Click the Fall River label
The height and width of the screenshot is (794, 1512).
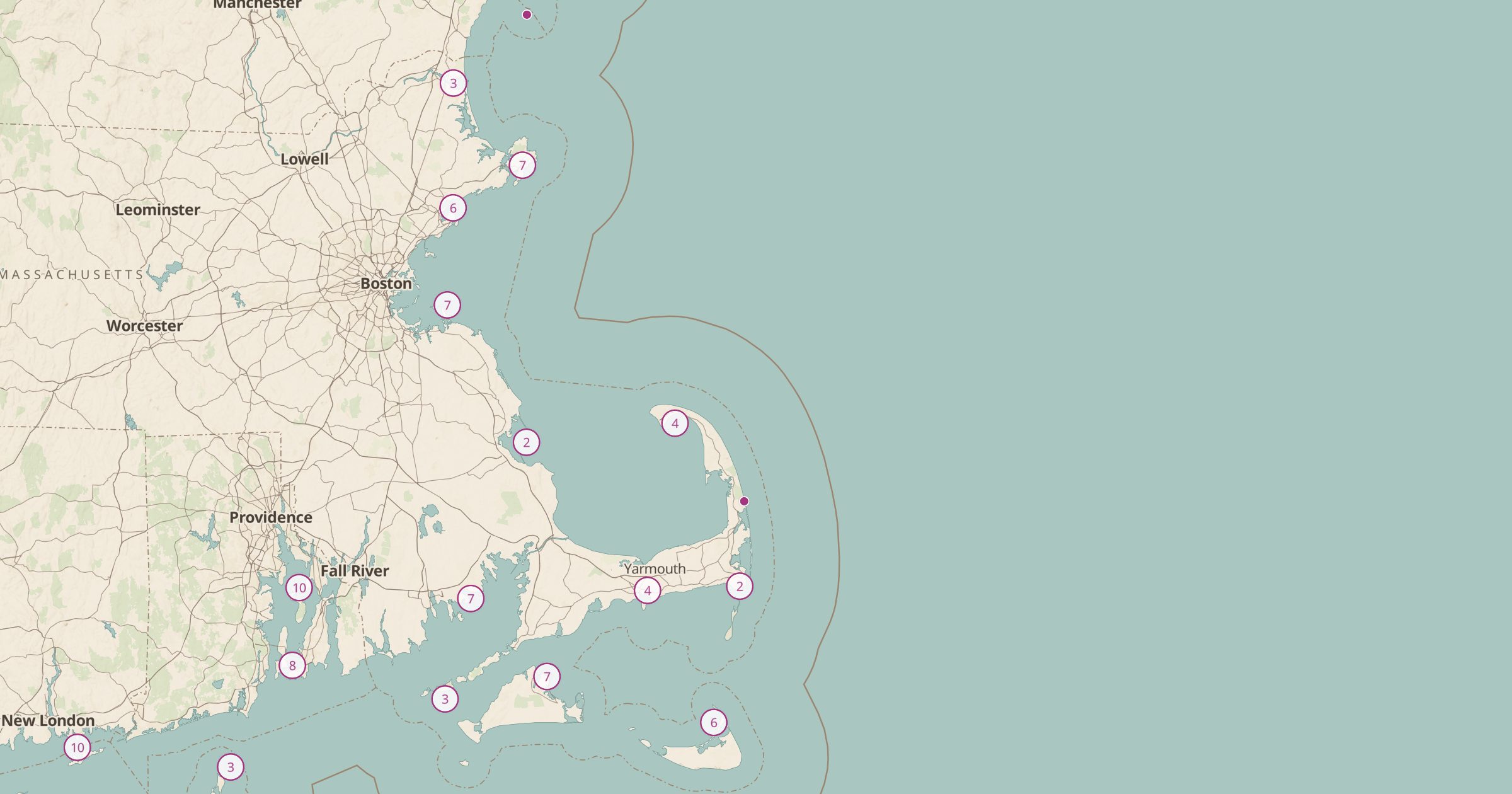pyautogui.click(x=355, y=571)
